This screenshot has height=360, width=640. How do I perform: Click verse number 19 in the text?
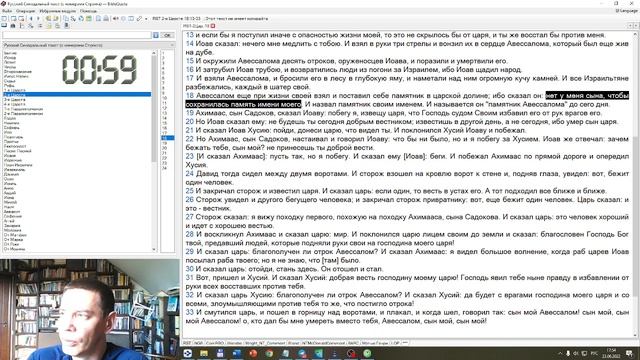189,113
